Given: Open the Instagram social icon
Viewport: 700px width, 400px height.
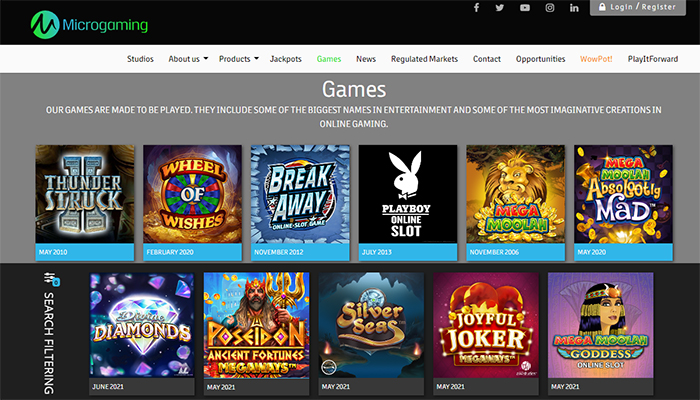Looking at the screenshot, I should [x=550, y=8].
